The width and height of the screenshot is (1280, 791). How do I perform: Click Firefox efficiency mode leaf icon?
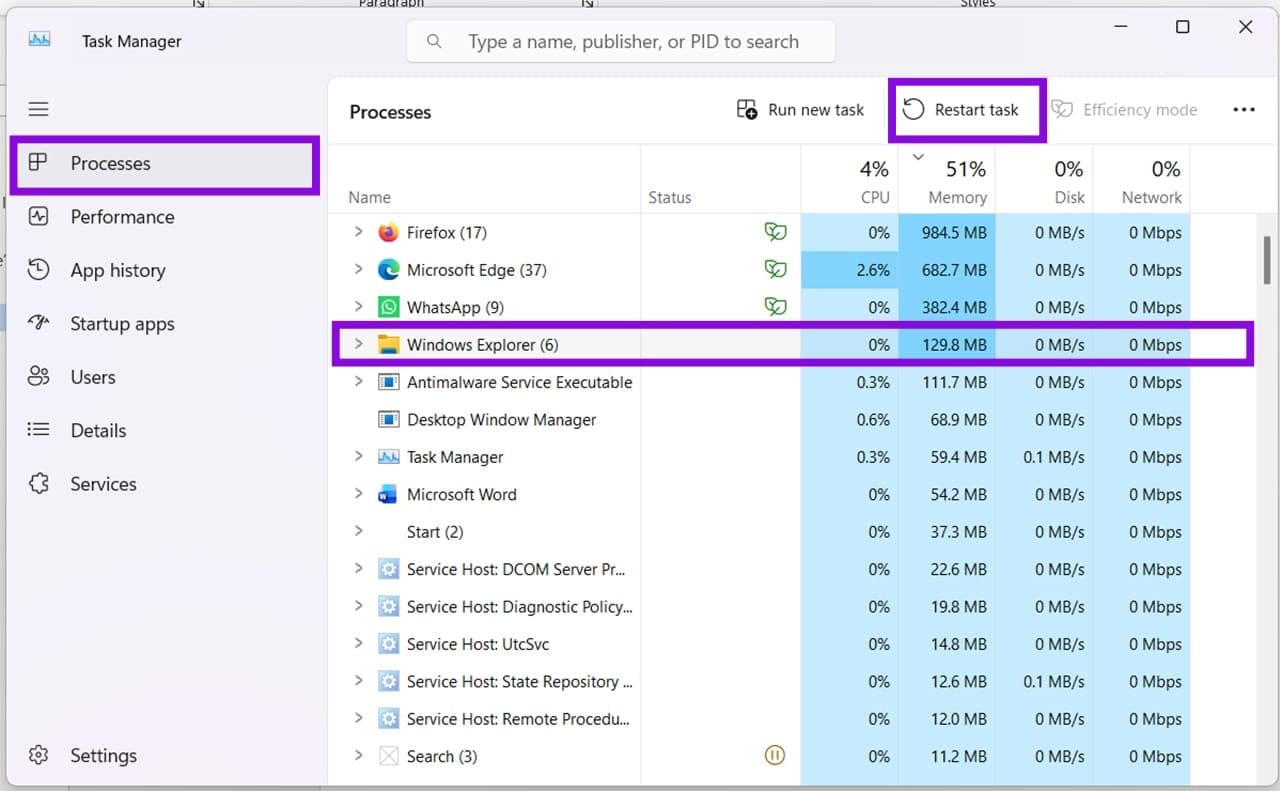[775, 232]
